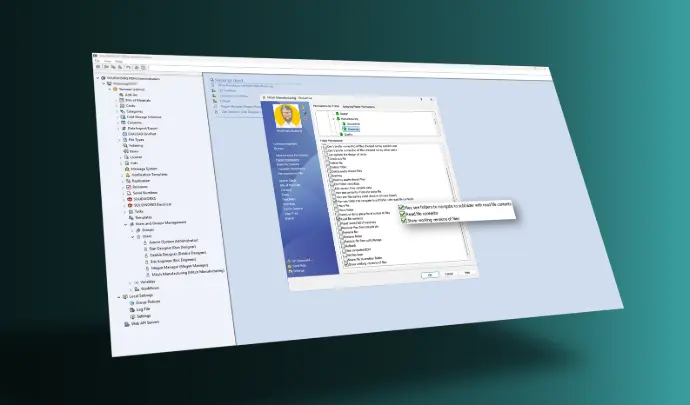Toggle the Delete file permission checkbox
690x405 pixels.
[x=328, y=163]
